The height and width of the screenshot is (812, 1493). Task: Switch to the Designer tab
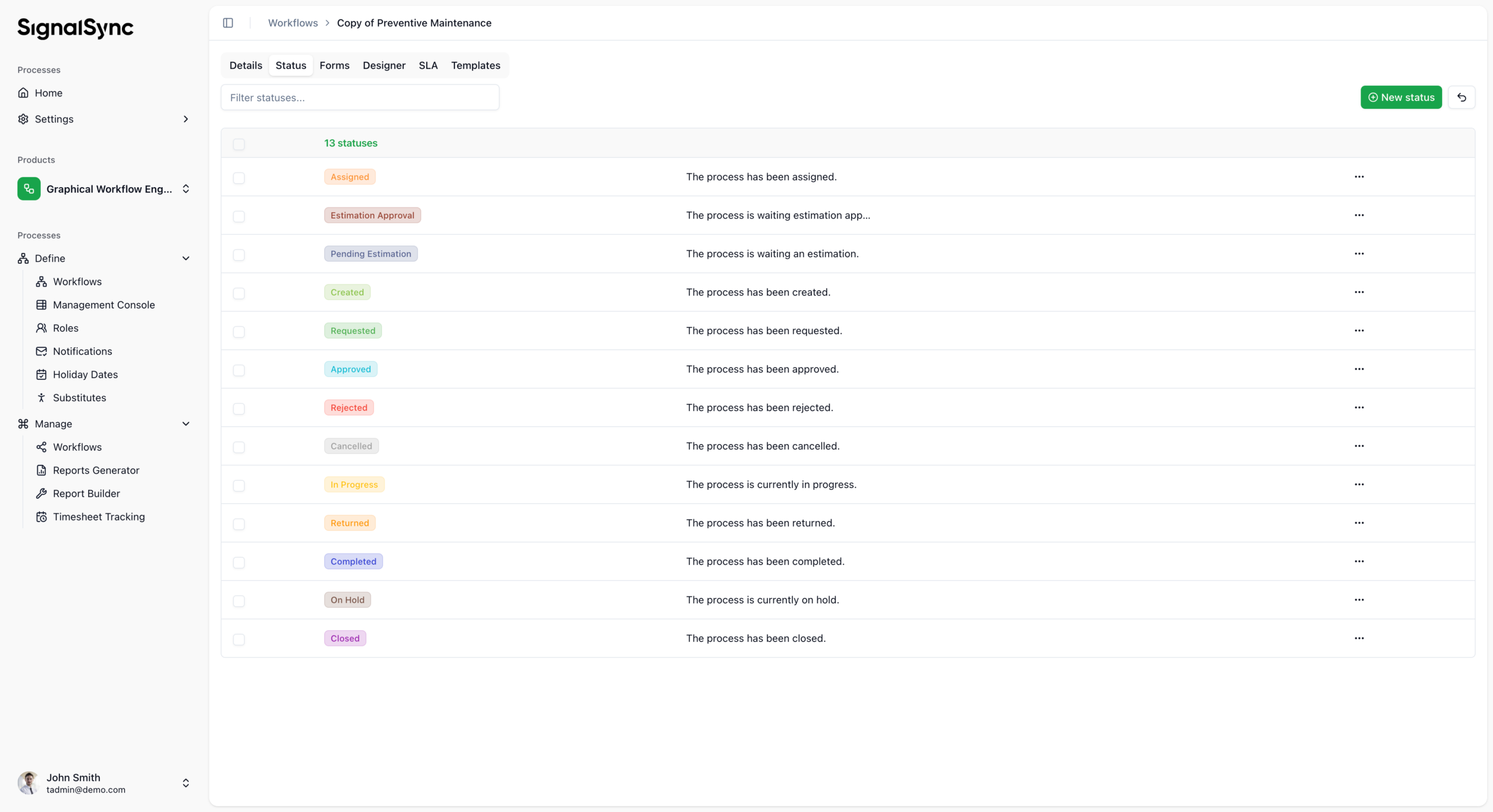pyautogui.click(x=384, y=65)
